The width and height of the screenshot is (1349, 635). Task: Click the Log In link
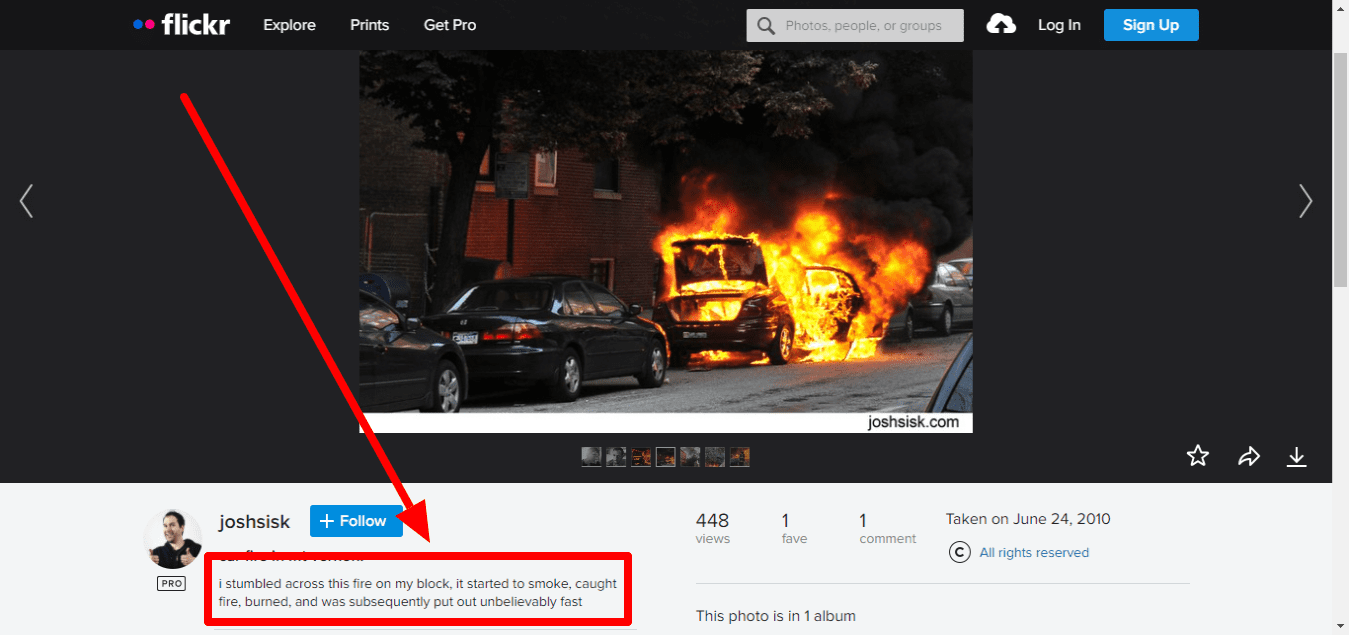pos(1059,25)
